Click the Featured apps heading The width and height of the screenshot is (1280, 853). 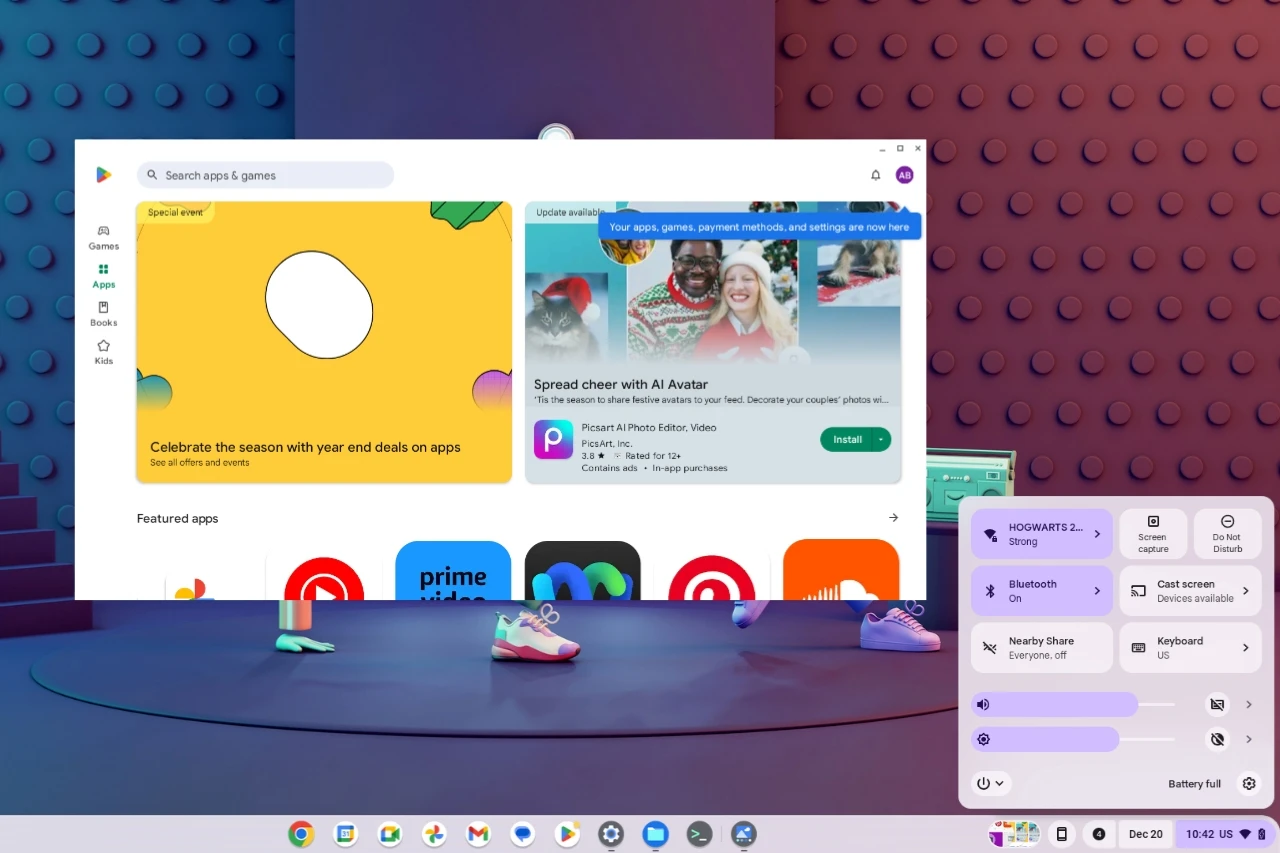pyautogui.click(x=177, y=518)
